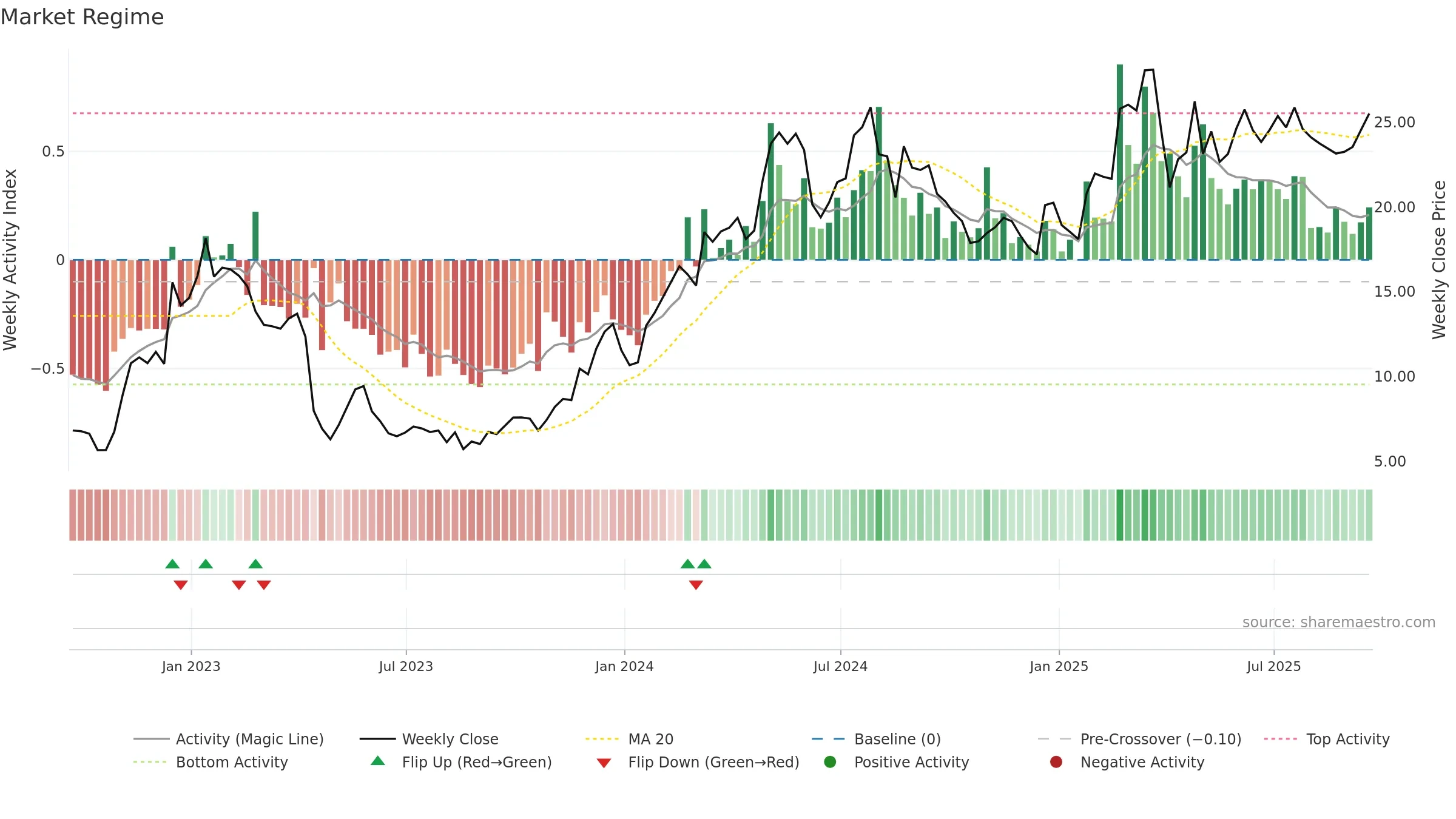Screen dimensions: 1456x819
Task: Click the 20.00 price axis value
Action: pyautogui.click(x=1395, y=207)
